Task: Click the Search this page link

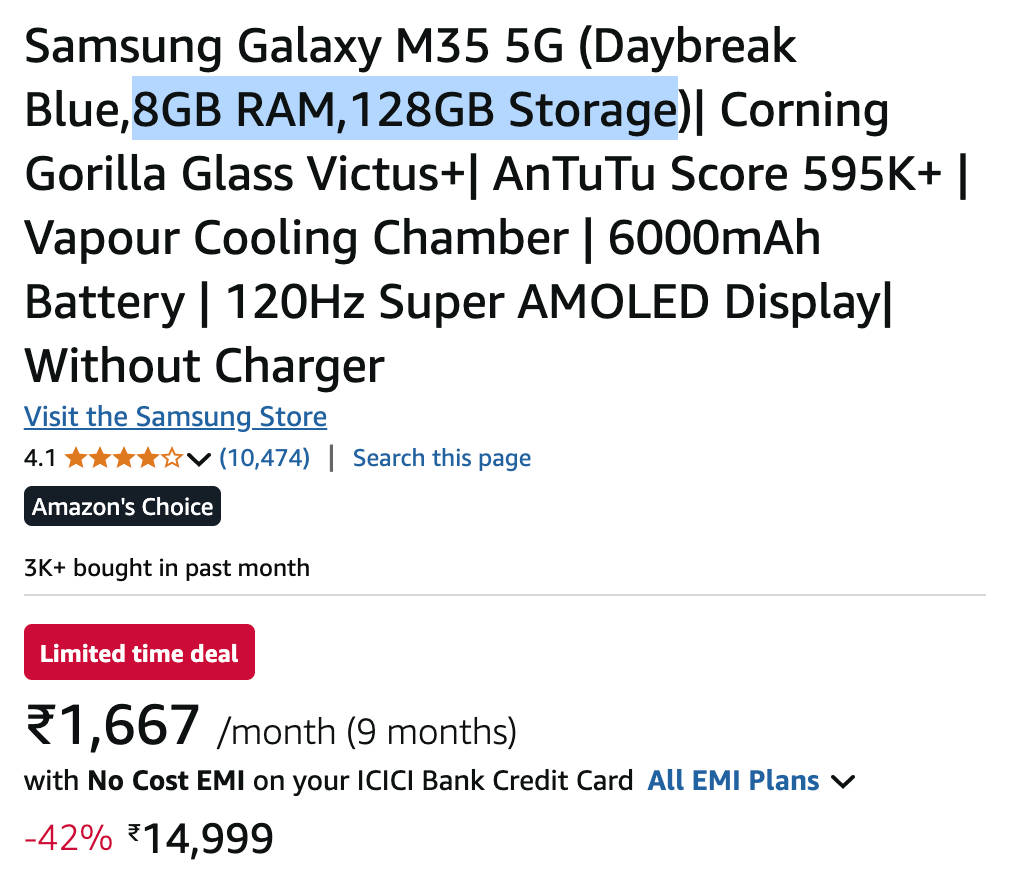Action: coord(441,458)
